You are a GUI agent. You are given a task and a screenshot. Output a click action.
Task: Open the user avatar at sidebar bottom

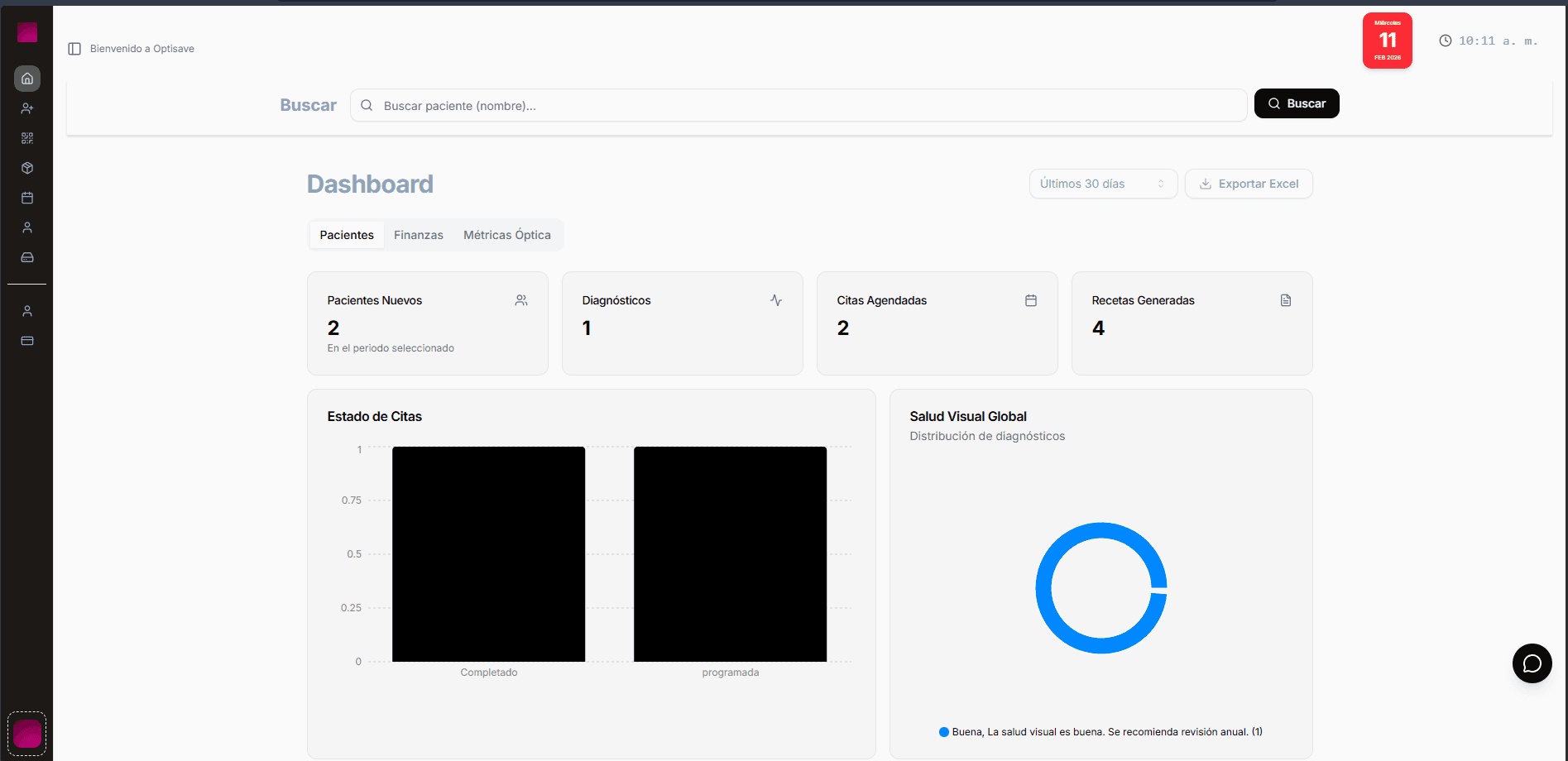click(x=27, y=733)
